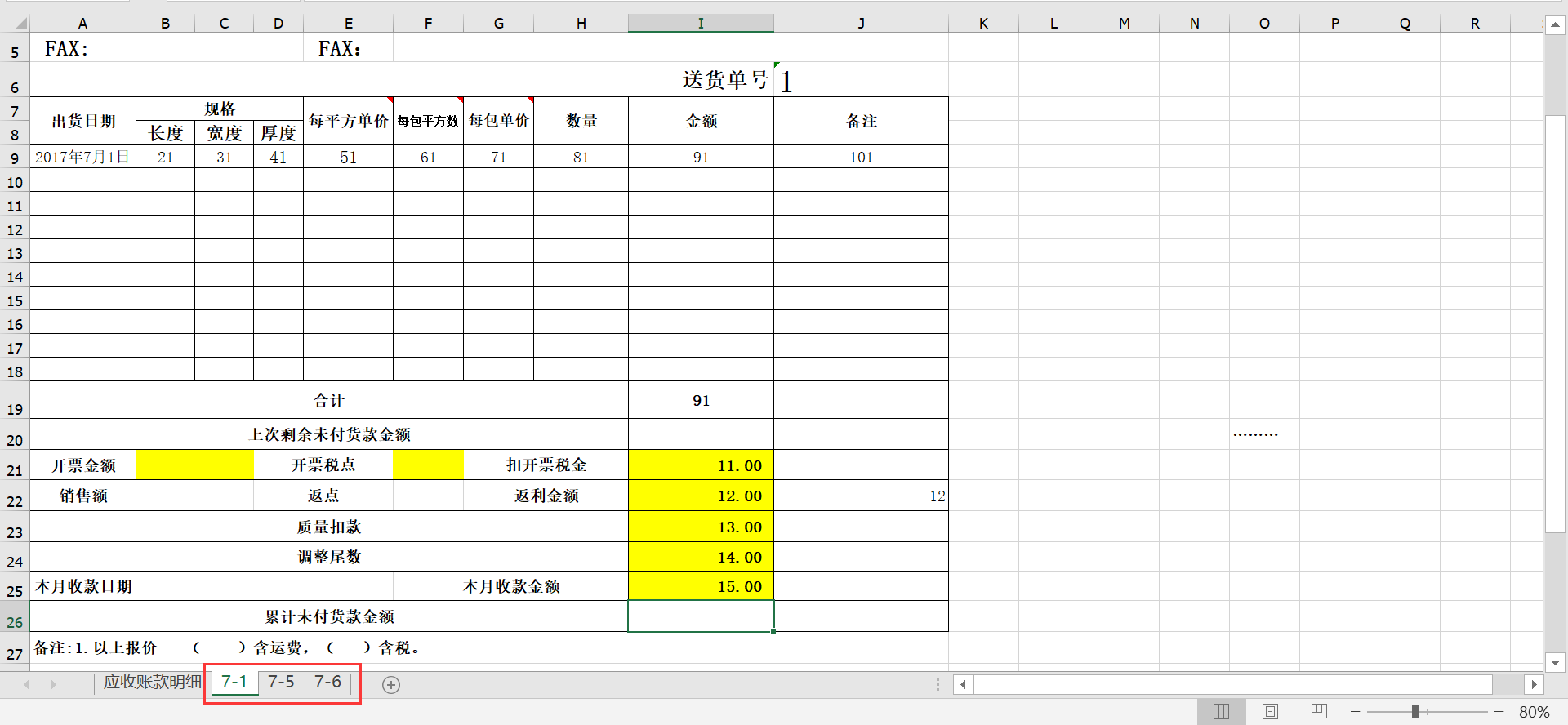Click the yellow cell beside 开票金额
Viewport: 1568px width, 725px height.
(195, 465)
